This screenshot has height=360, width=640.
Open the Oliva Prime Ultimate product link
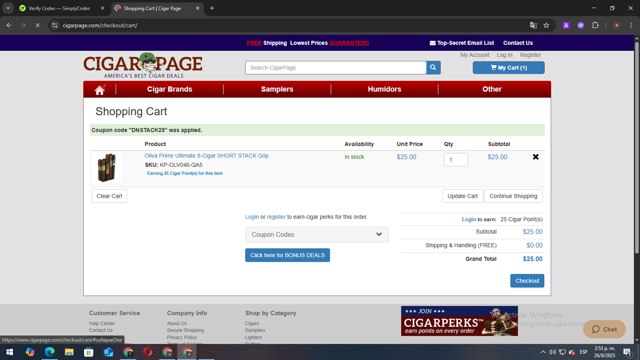pos(207,156)
